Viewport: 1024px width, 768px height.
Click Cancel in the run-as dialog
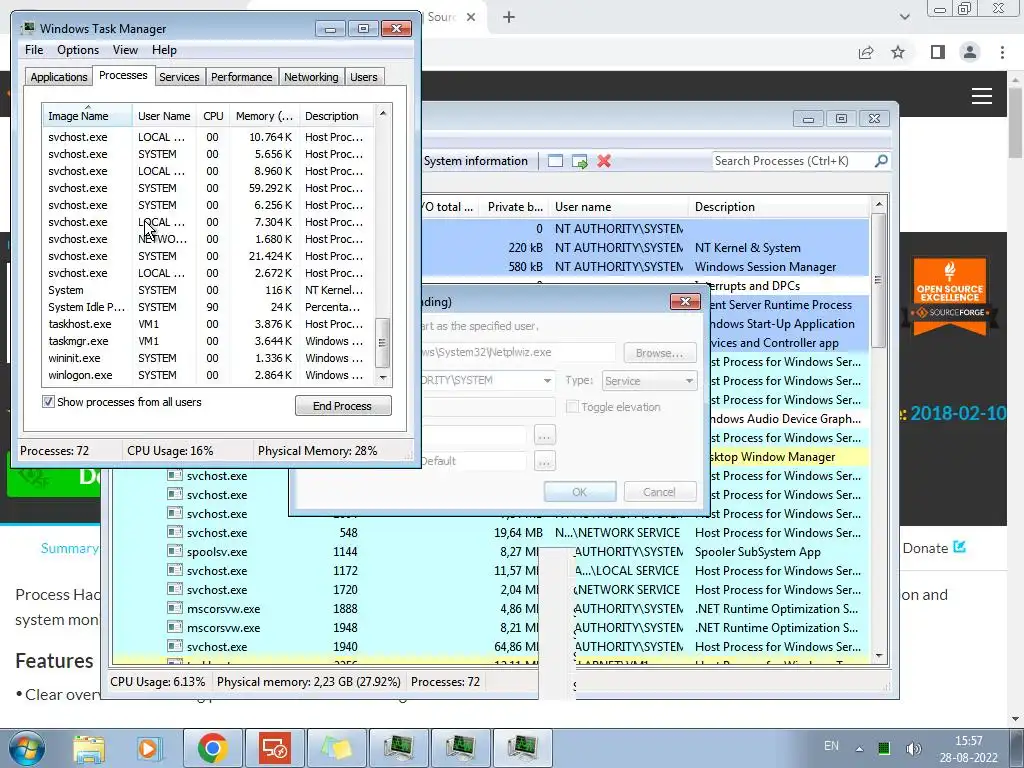[660, 492]
